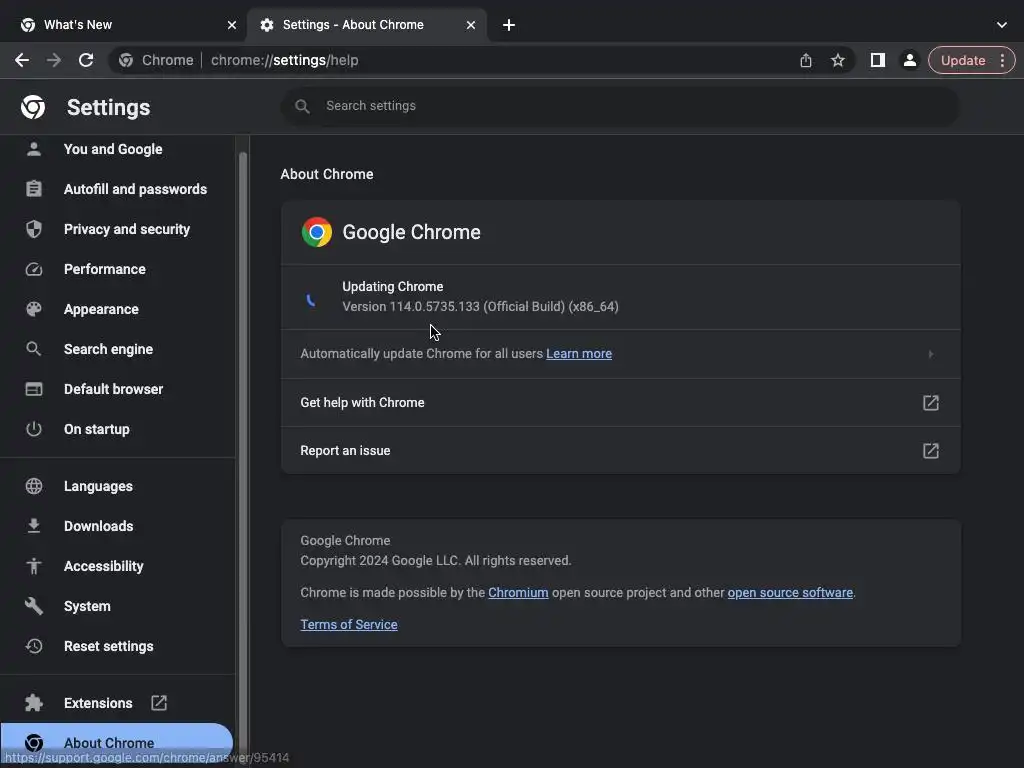This screenshot has height=768, width=1024.
Task: Click the Search settings input field
Action: (x=620, y=106)
